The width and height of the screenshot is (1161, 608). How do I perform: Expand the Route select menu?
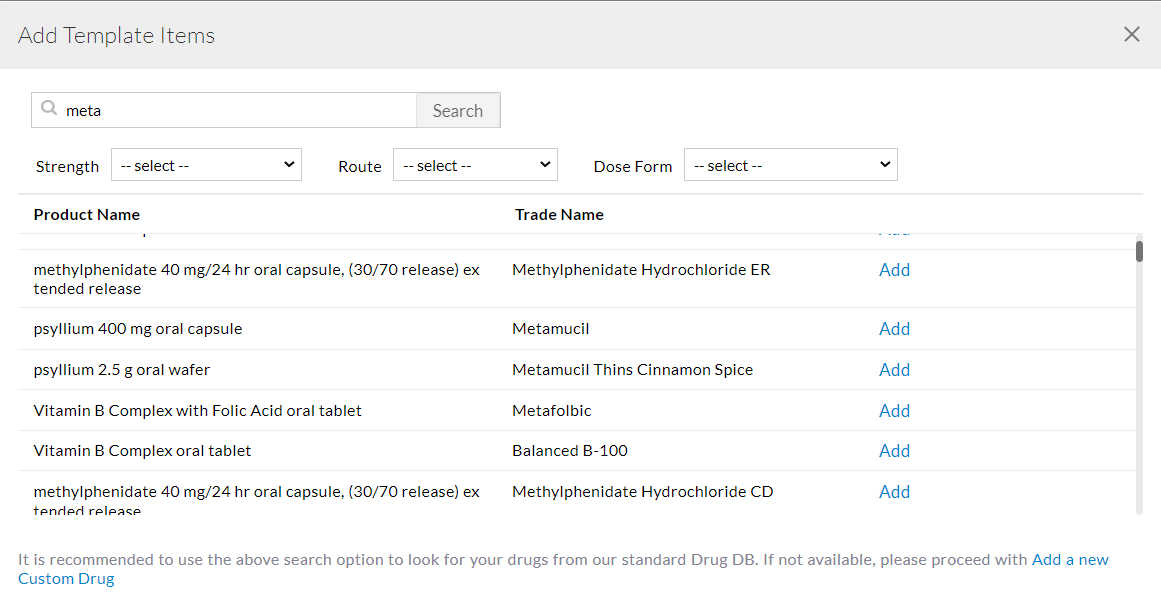point(475,165)
